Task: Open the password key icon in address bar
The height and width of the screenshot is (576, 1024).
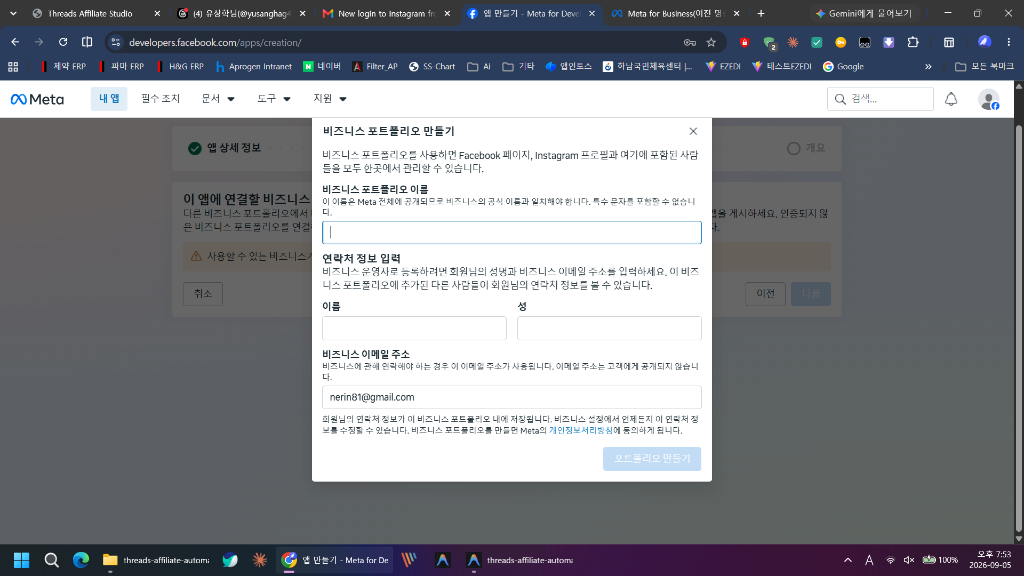Action: click(x=690, y=42)
